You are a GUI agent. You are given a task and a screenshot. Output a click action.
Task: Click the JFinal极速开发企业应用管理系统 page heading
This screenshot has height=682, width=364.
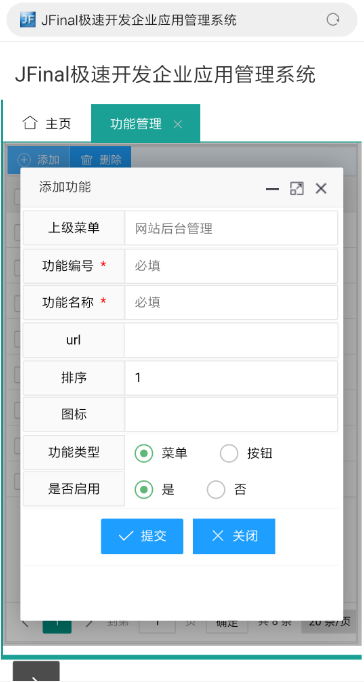(165, 74)
